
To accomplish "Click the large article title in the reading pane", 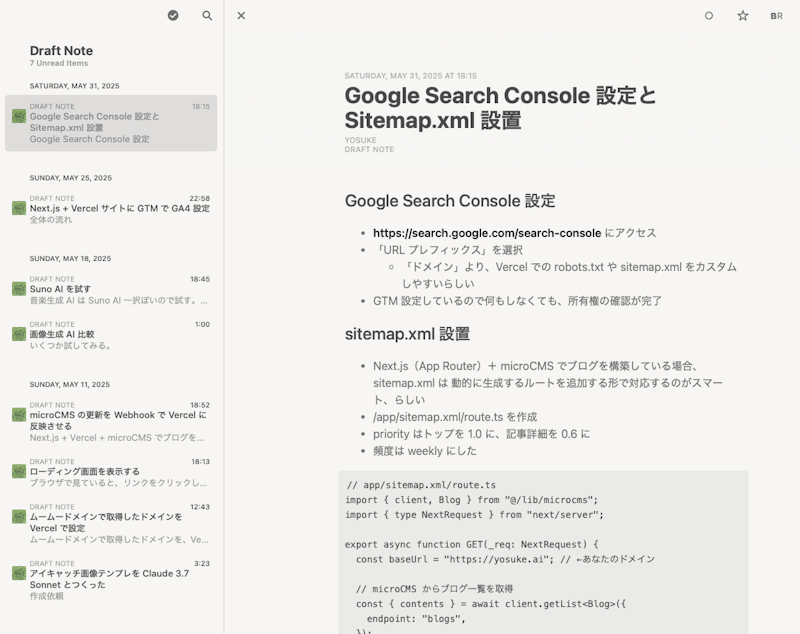I will (500, 108).
